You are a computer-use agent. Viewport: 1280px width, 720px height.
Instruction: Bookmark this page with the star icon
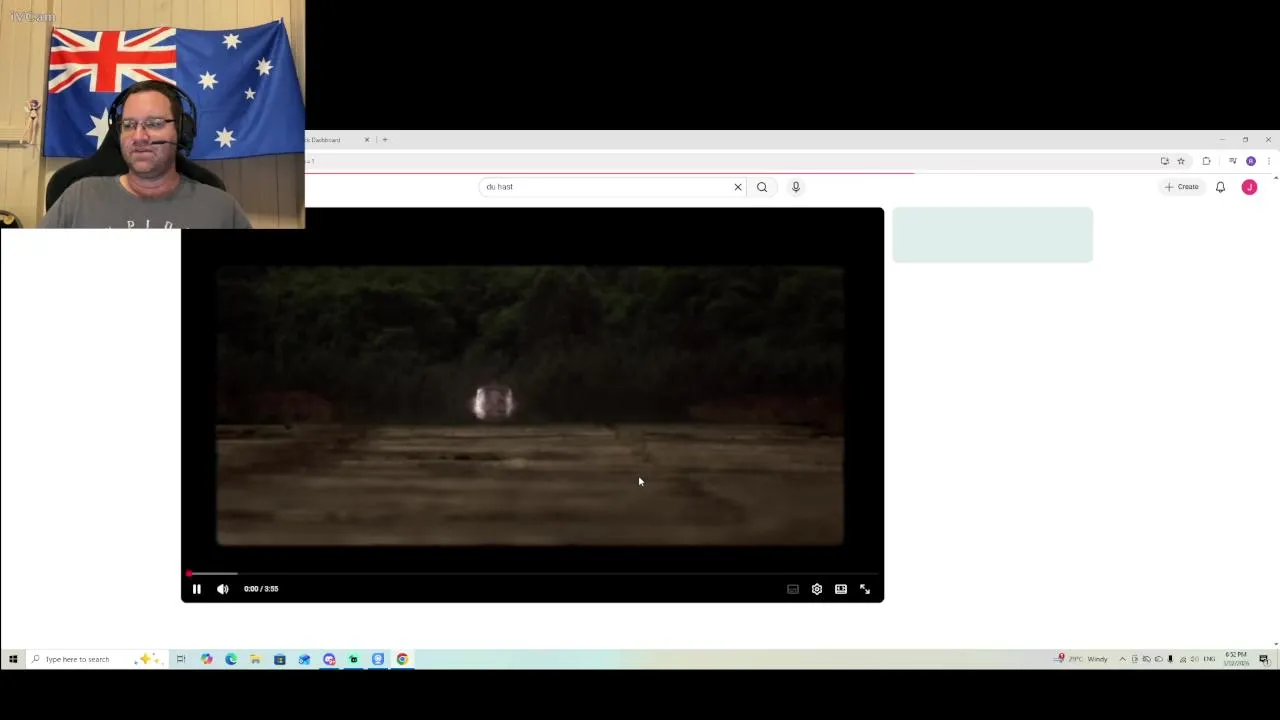click(x=1181, y=161)
